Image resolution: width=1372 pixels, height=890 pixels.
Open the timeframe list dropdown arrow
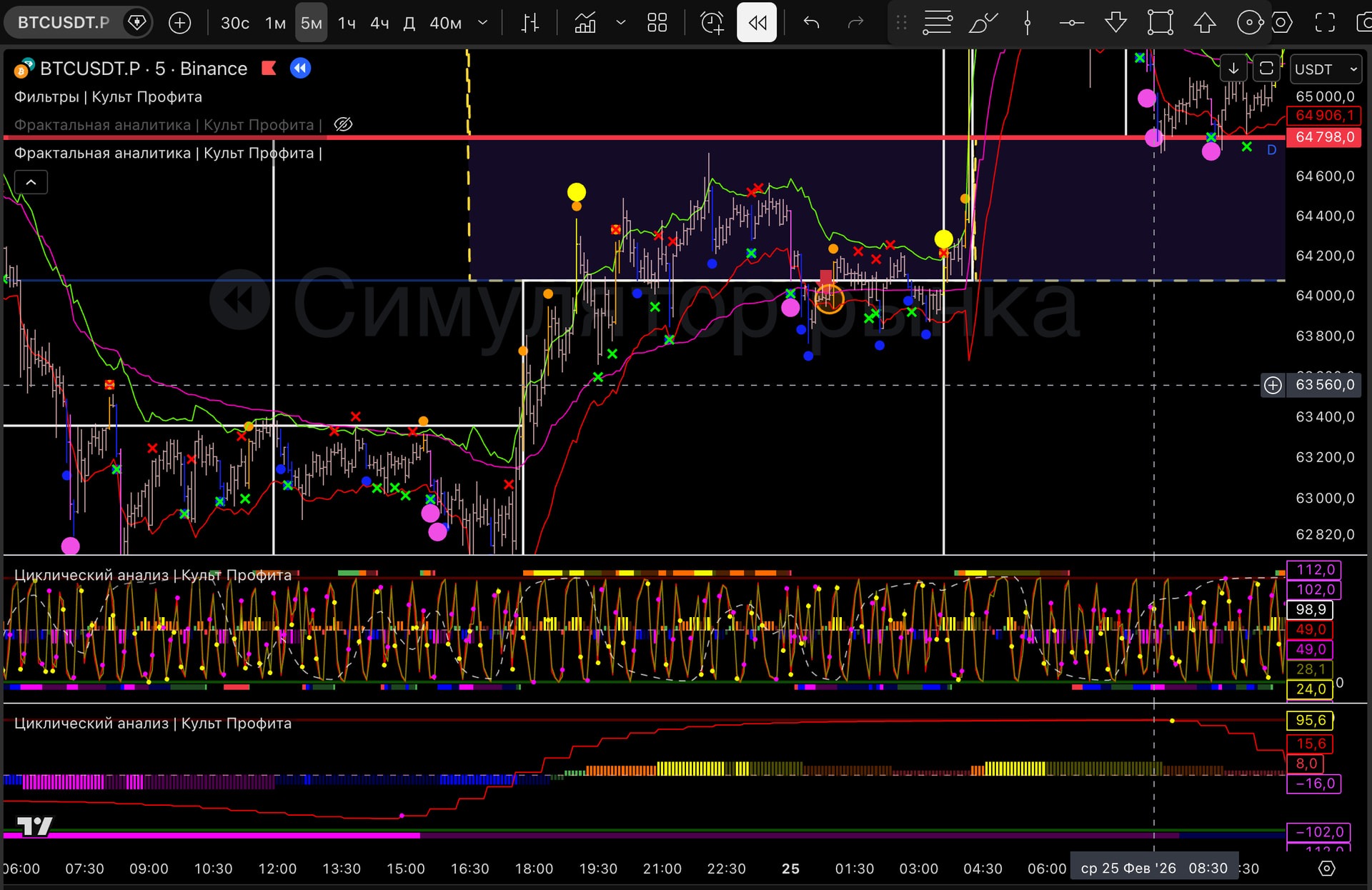point(483,23)
